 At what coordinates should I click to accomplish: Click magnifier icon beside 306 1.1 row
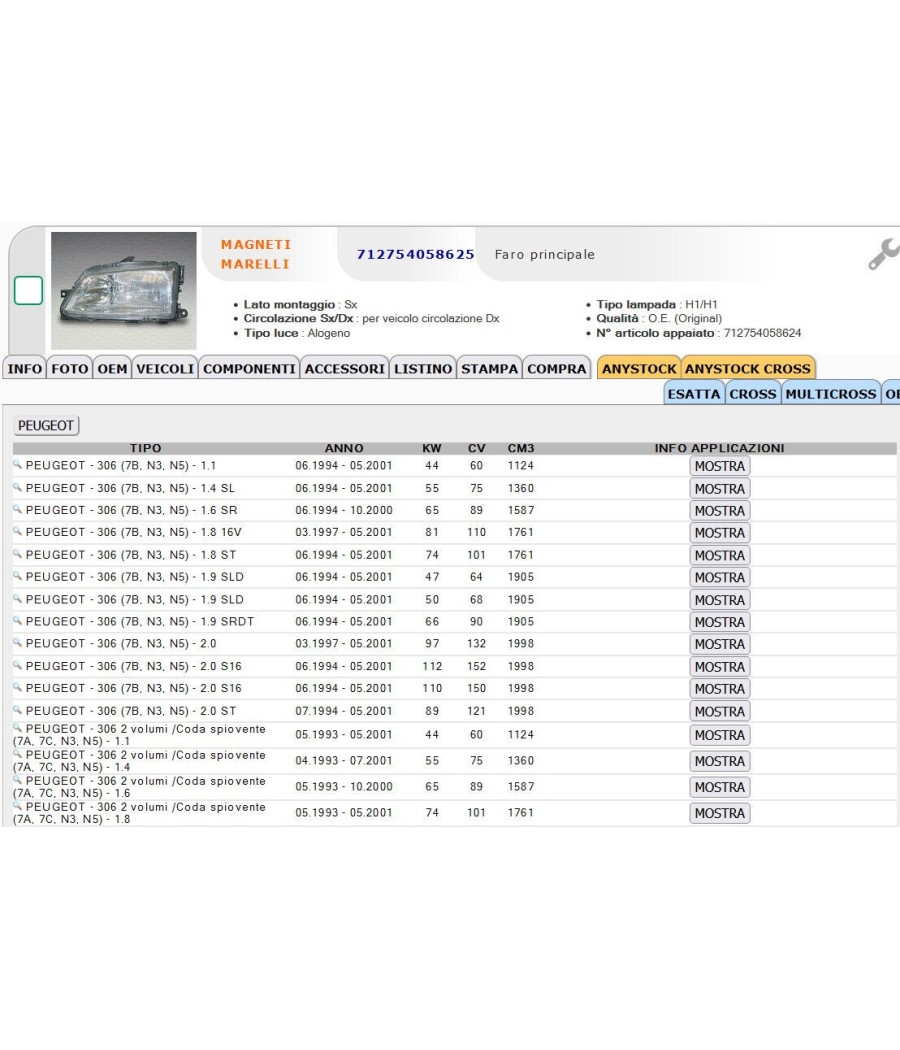tap(17, 464)
